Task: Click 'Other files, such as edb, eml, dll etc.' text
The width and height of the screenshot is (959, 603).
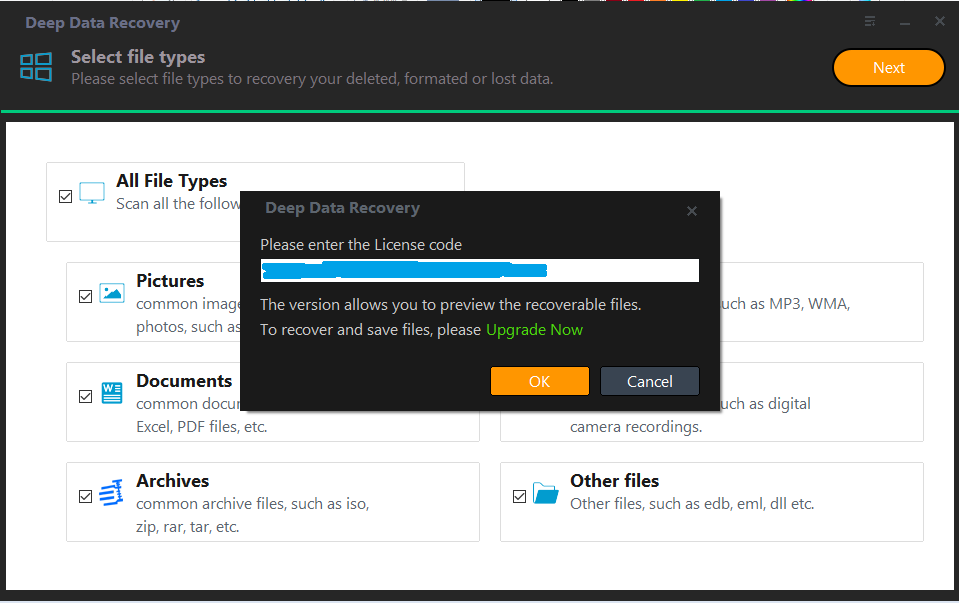Action: tap(692, 504)
